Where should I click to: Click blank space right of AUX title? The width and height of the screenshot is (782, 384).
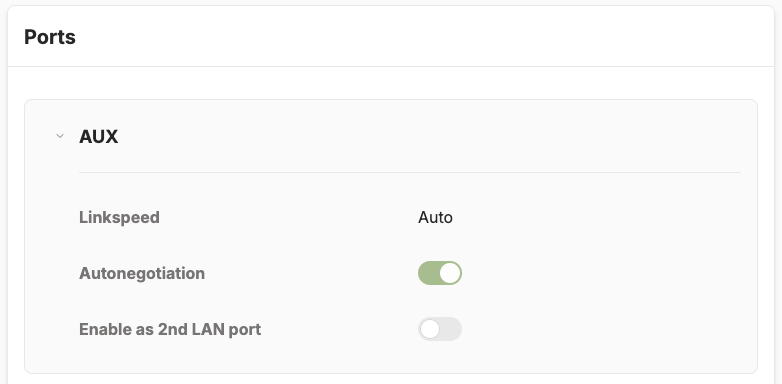[x=429, y=136]
